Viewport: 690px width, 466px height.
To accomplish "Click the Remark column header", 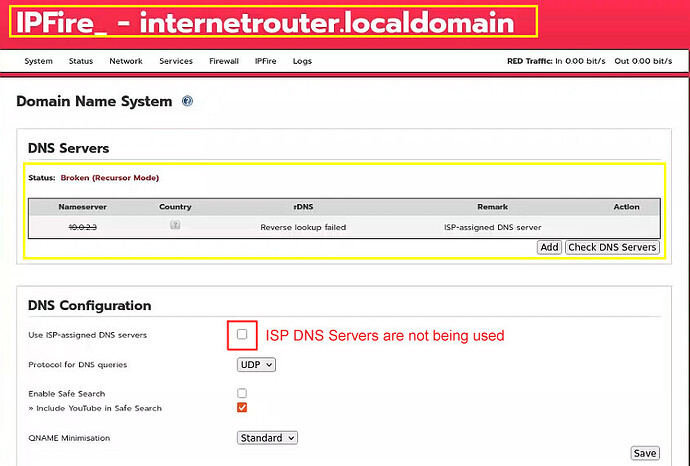I will 492,207.
